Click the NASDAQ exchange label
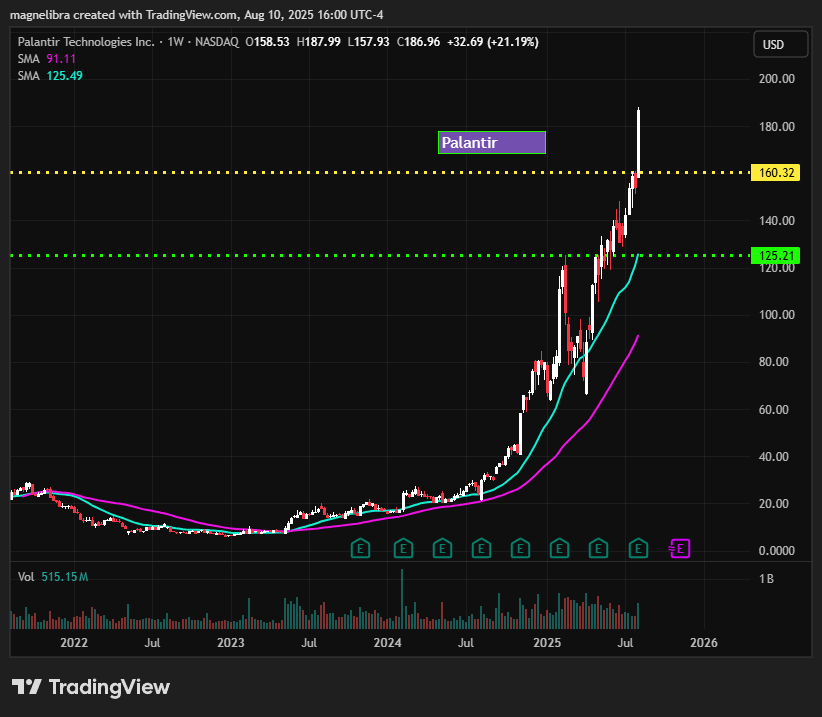This screenshot has width=822, height=717. [x=217, y=42]
